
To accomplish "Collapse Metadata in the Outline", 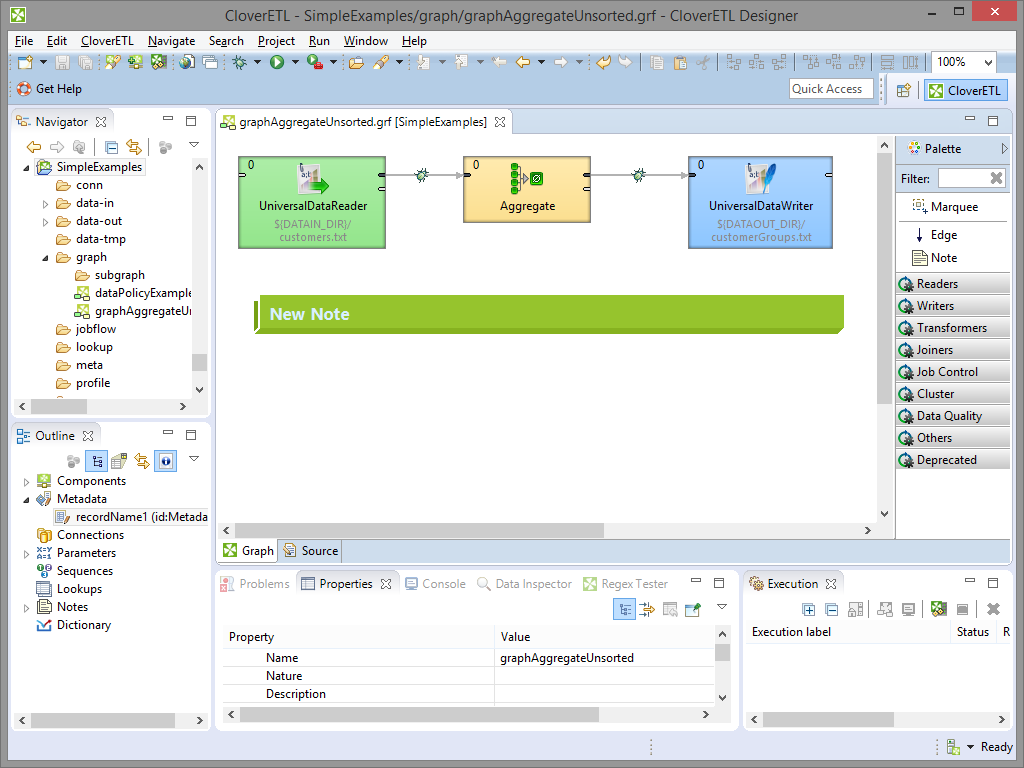I will pyautogui.click(x=26, y=500).
